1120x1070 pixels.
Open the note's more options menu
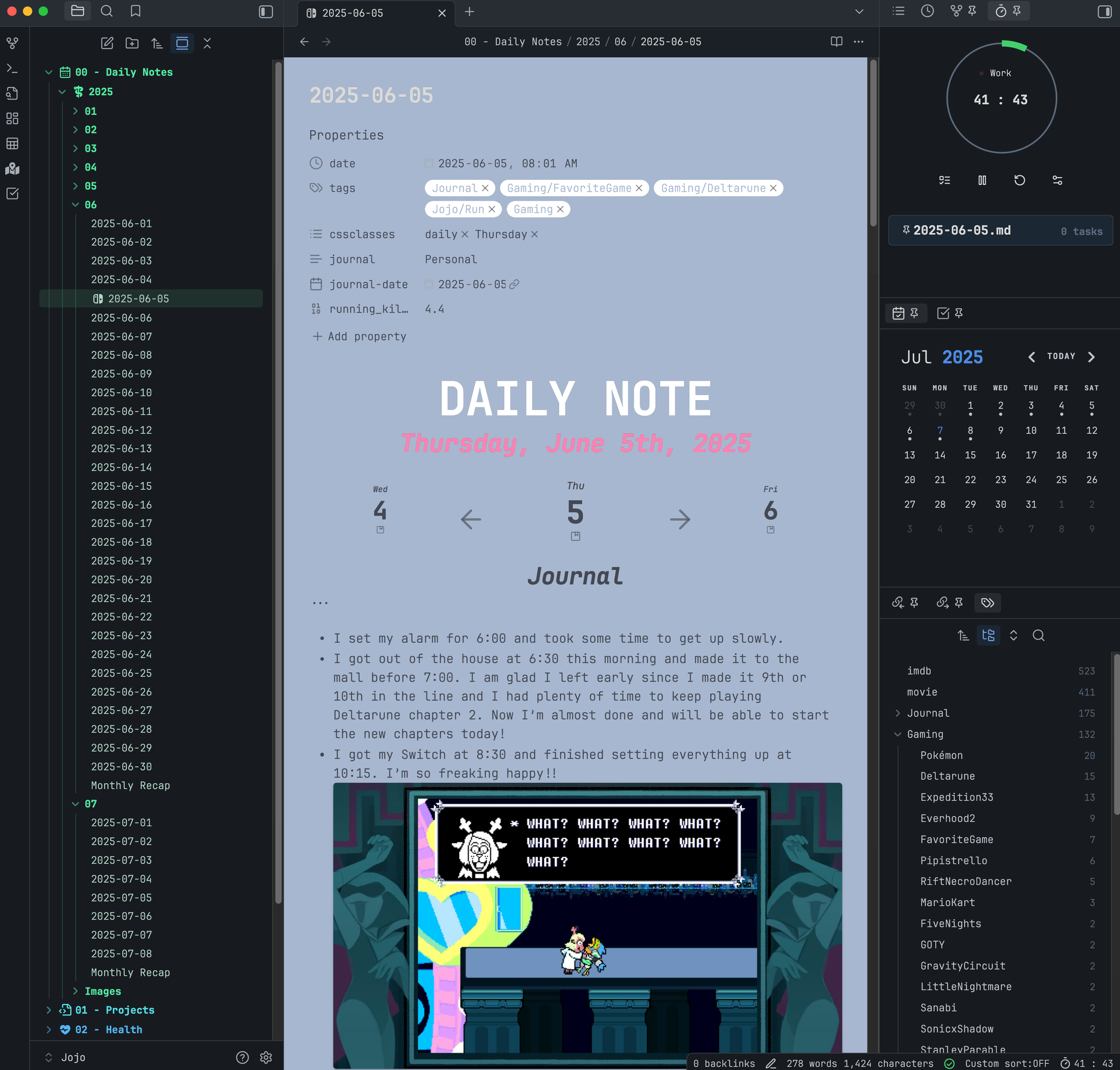point(858,42)
